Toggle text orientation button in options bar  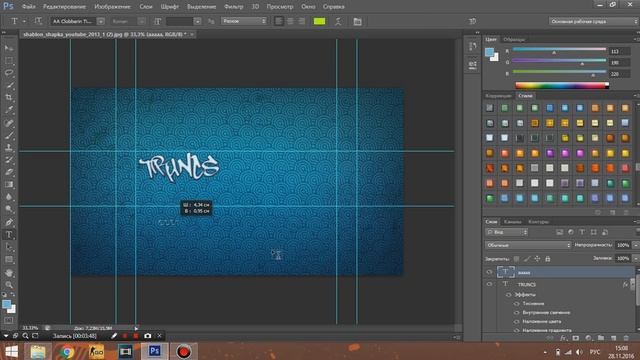[38, 21]
